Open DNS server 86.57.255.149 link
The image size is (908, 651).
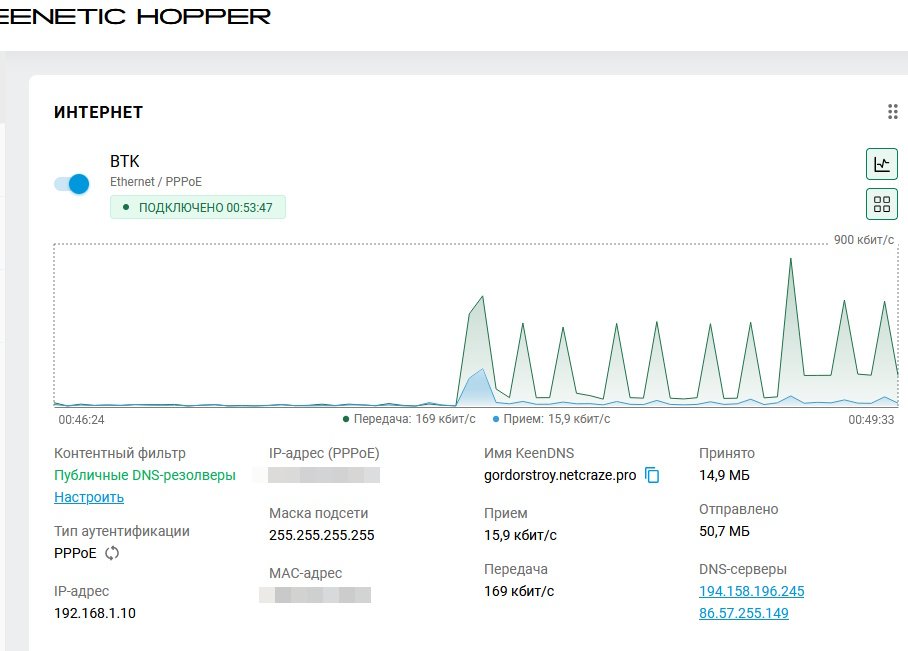point(743,613)
